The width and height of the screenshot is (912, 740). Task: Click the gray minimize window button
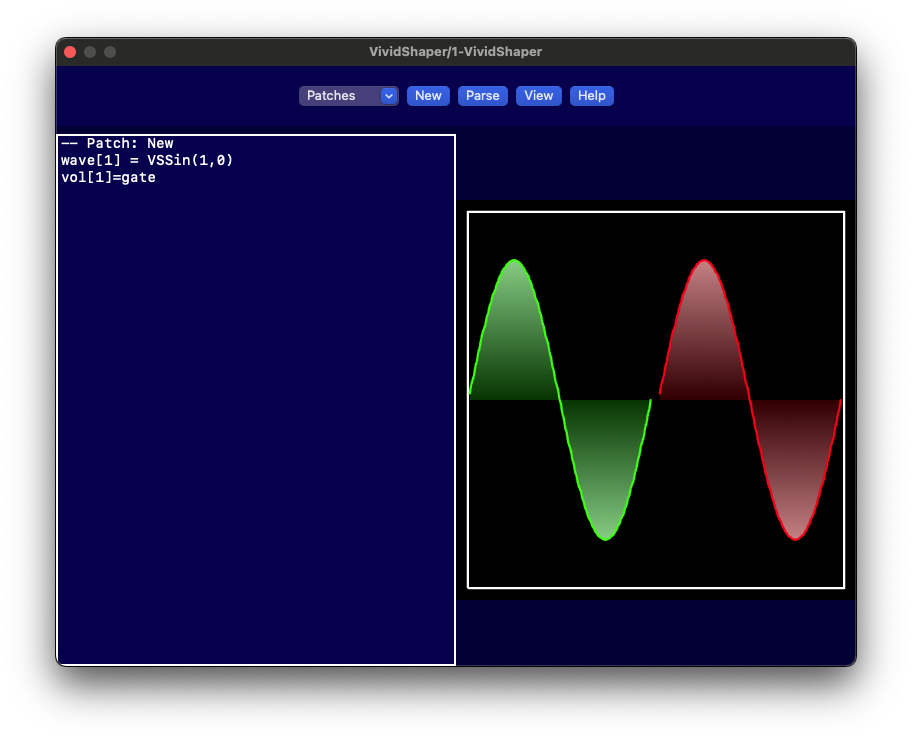(x=90, y=52)
